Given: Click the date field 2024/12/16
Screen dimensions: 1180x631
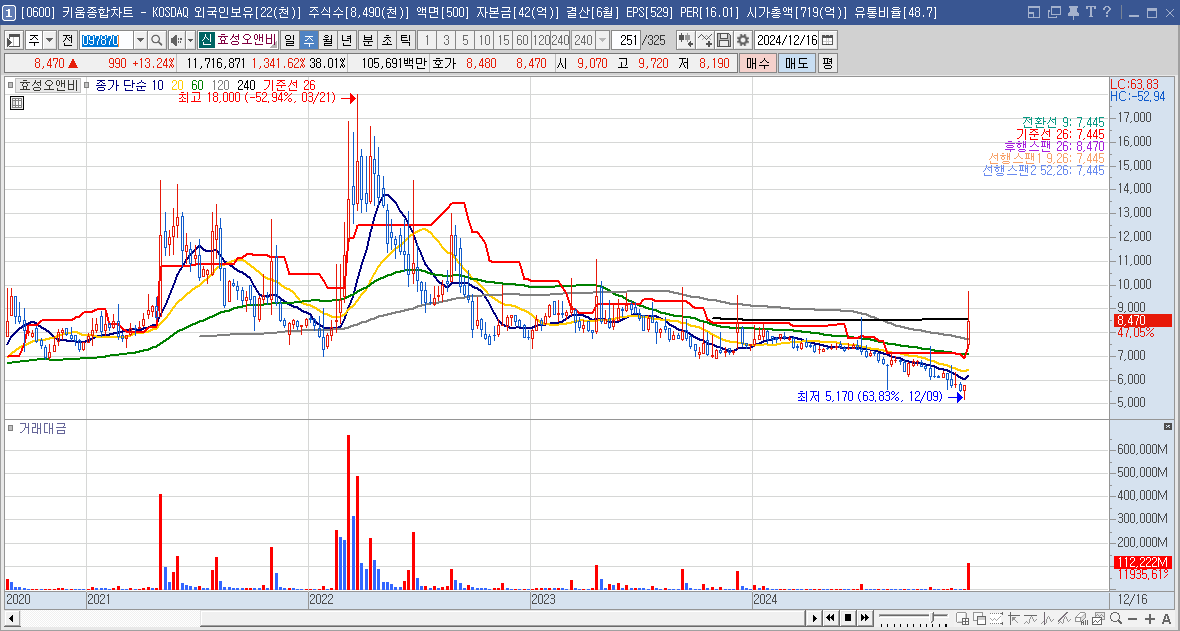Looking at the screenshot, I should [x=786, y=40].
